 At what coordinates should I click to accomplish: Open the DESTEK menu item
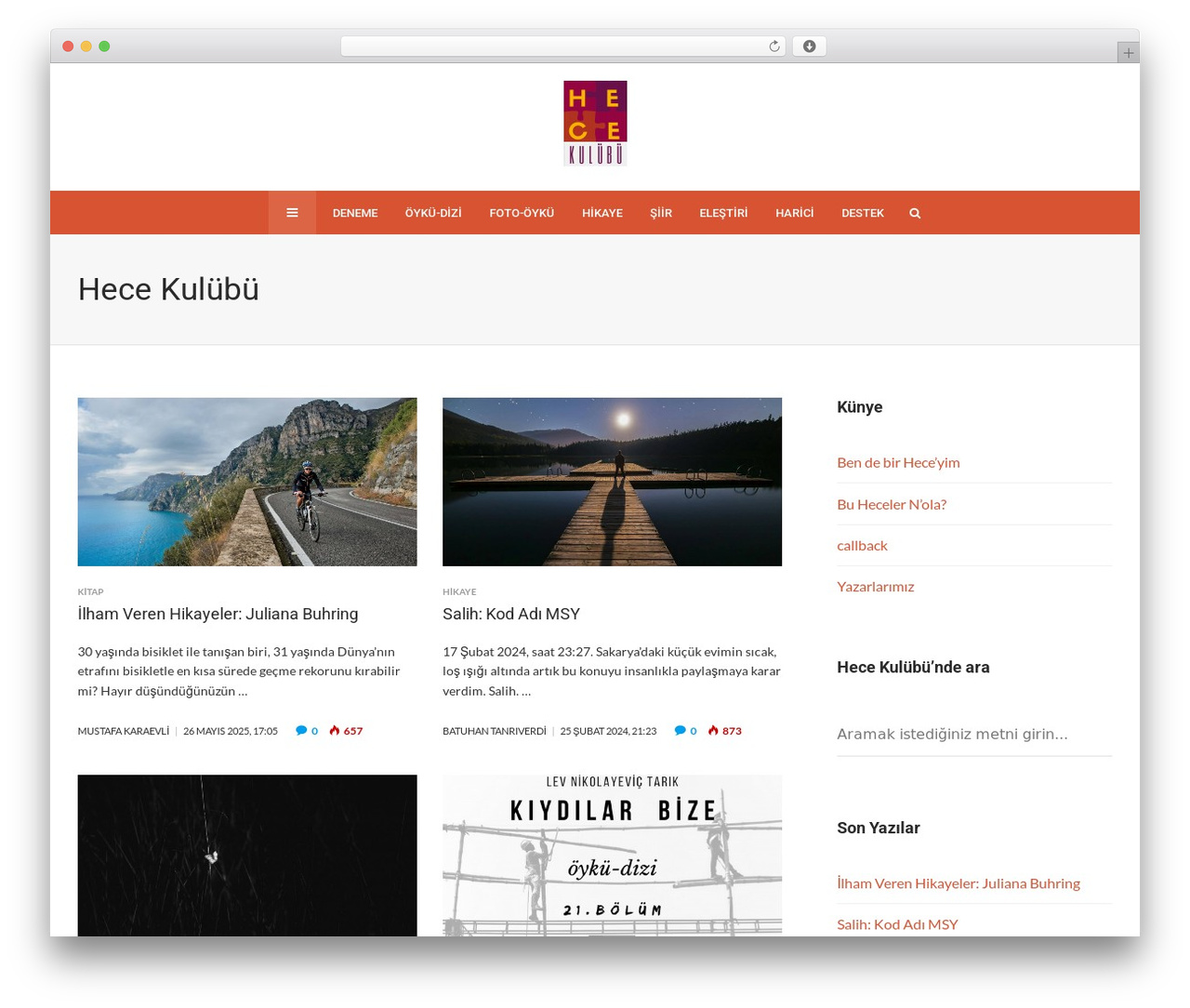863,213
